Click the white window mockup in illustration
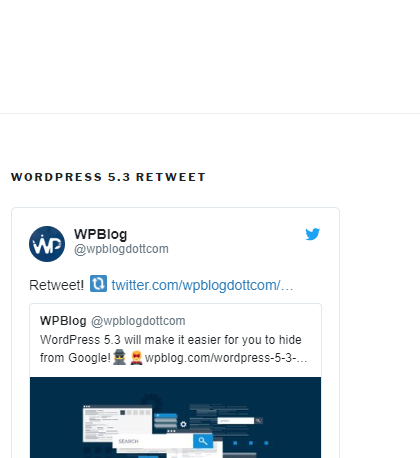Viewport: 420px width, 458px height. click(x=117, y=423)
